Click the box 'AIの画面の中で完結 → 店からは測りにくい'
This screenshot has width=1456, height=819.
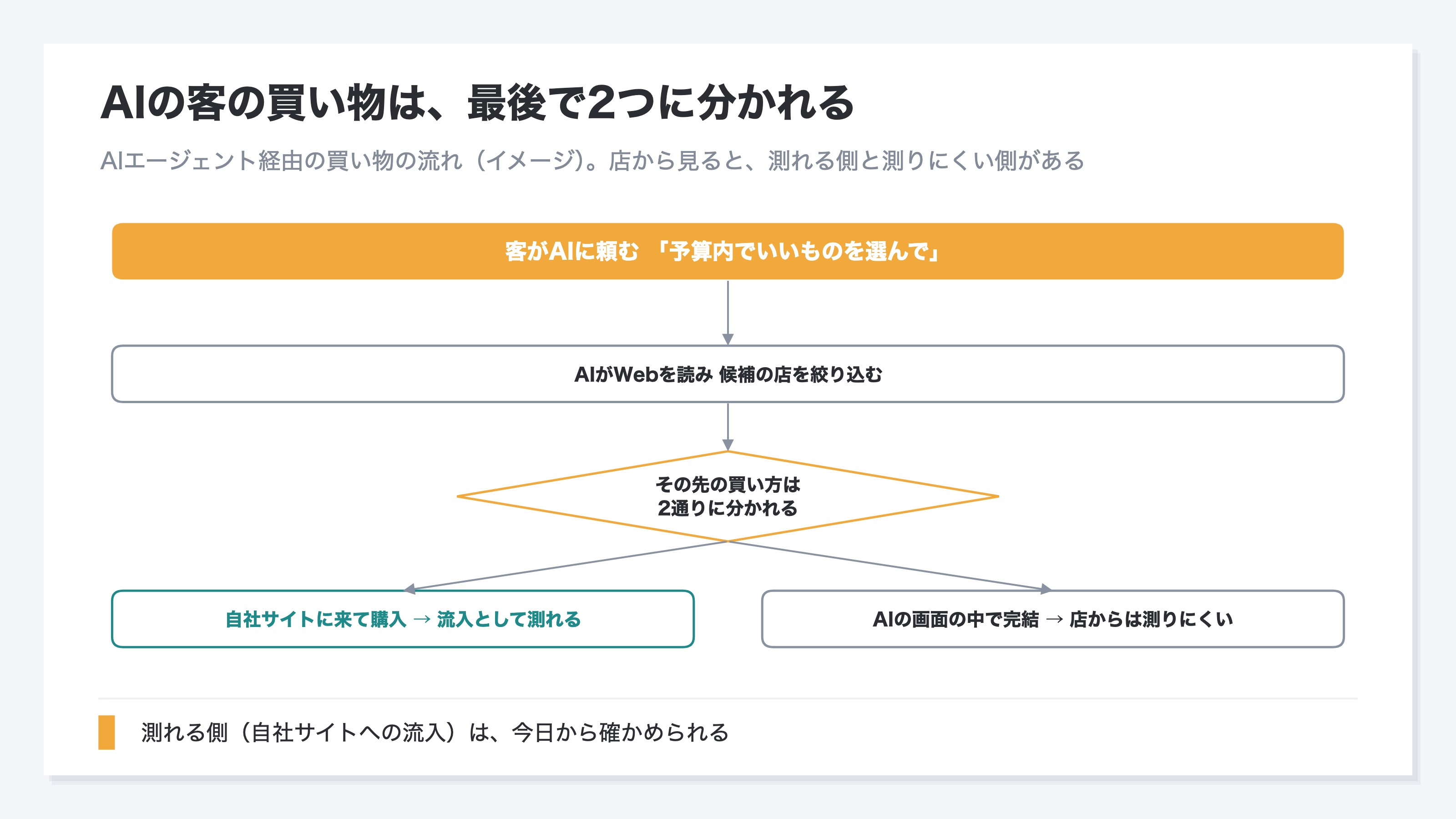(1052, 619)
